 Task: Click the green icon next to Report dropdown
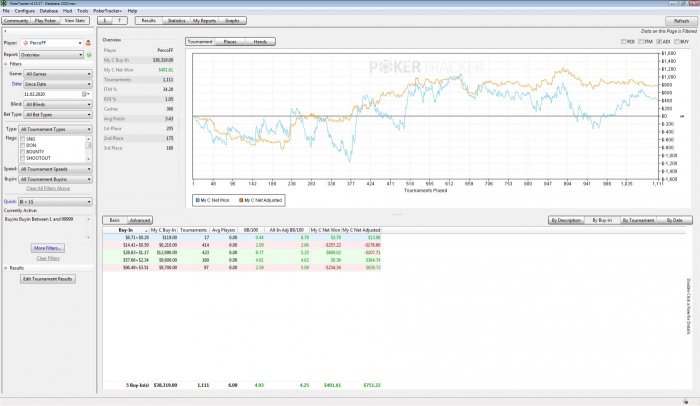pos(88,56)
